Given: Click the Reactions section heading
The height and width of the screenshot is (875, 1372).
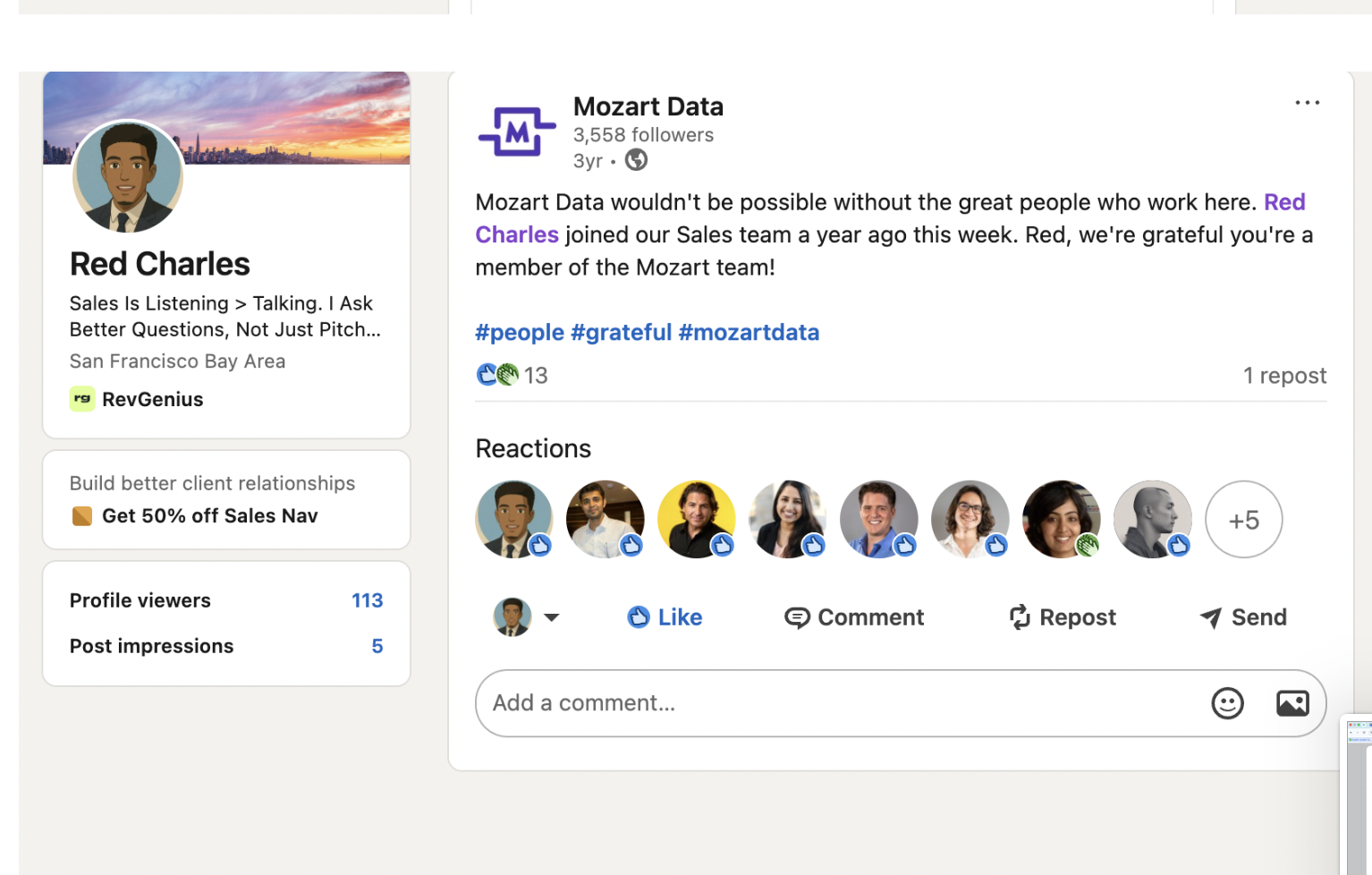Looking at the screenshot, I should (533, 448).
